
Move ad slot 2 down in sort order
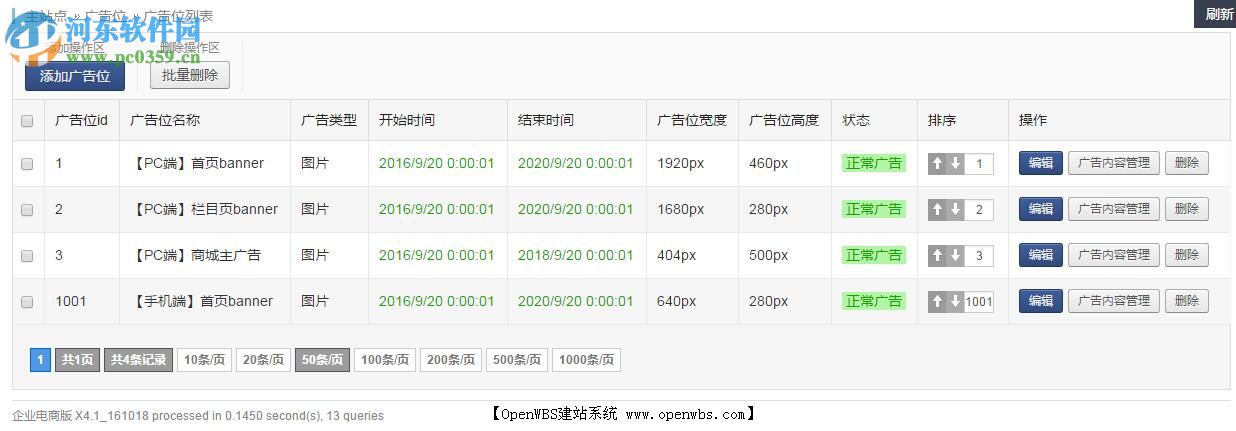point(955,210)
